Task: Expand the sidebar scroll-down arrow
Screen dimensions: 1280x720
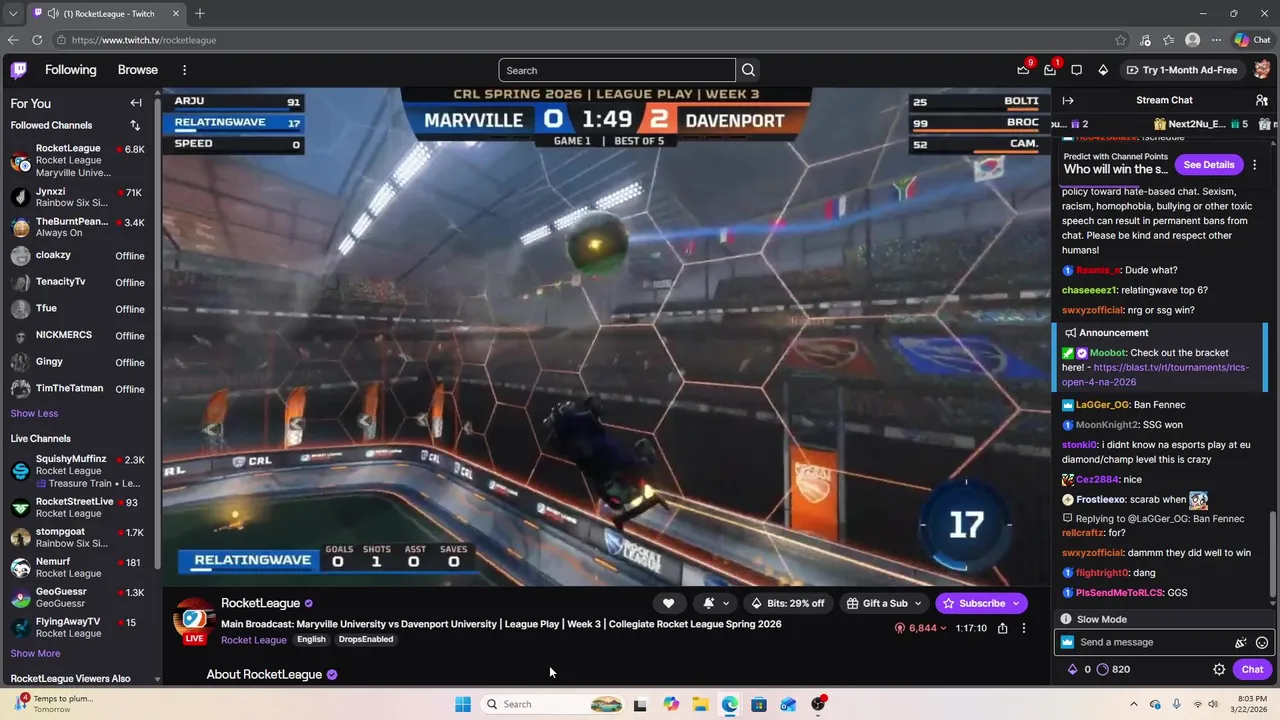Action: tap(157, 679)
